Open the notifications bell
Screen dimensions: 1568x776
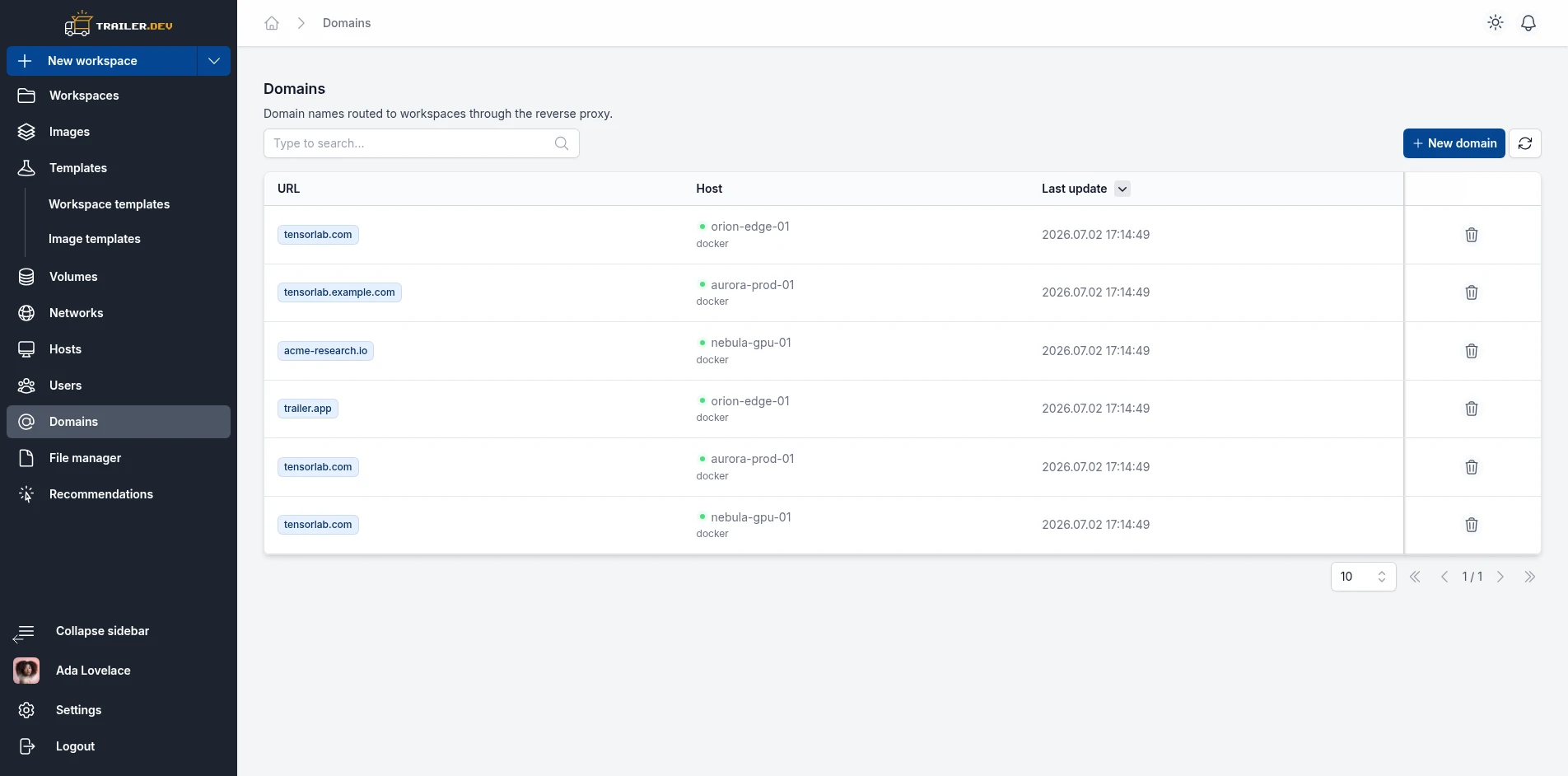click(1528, 23)
